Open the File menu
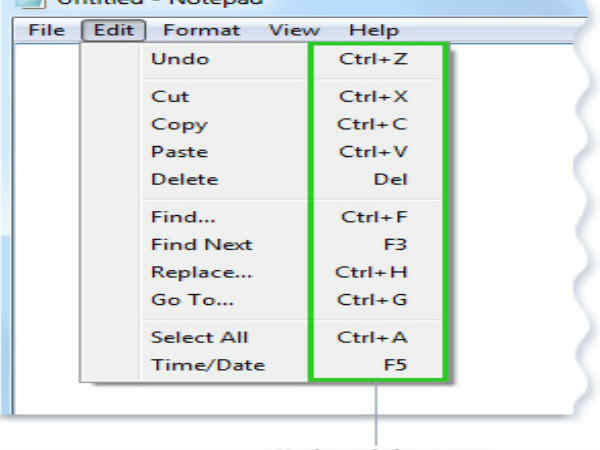This screenshot has height=450, width=600. click(x=46, y=30)
